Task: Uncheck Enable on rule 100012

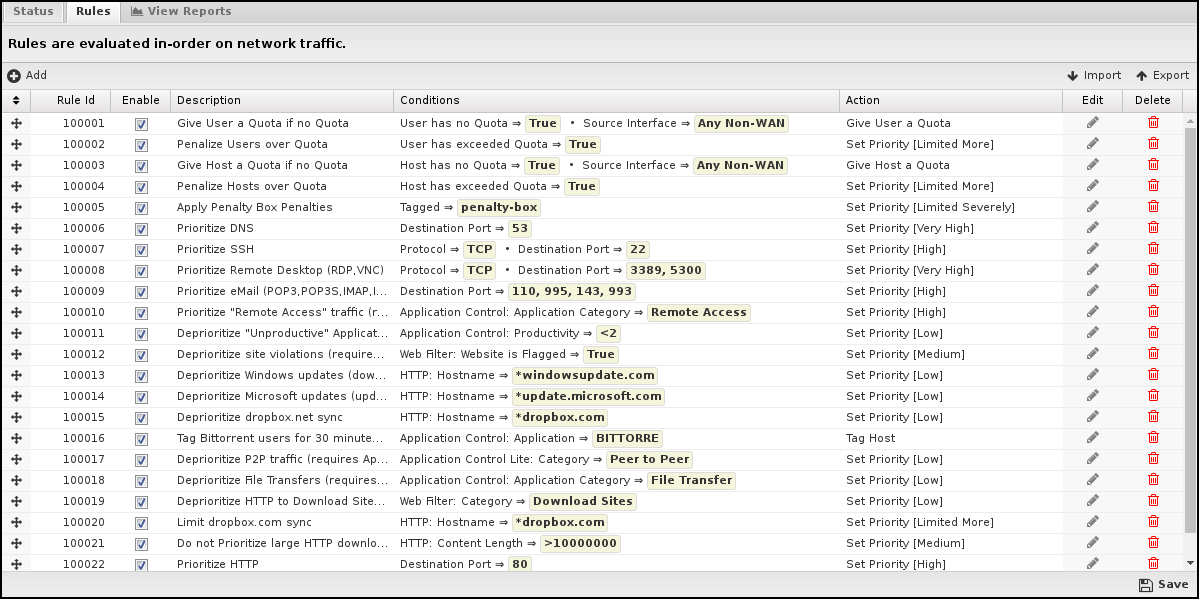Action: 141,355
